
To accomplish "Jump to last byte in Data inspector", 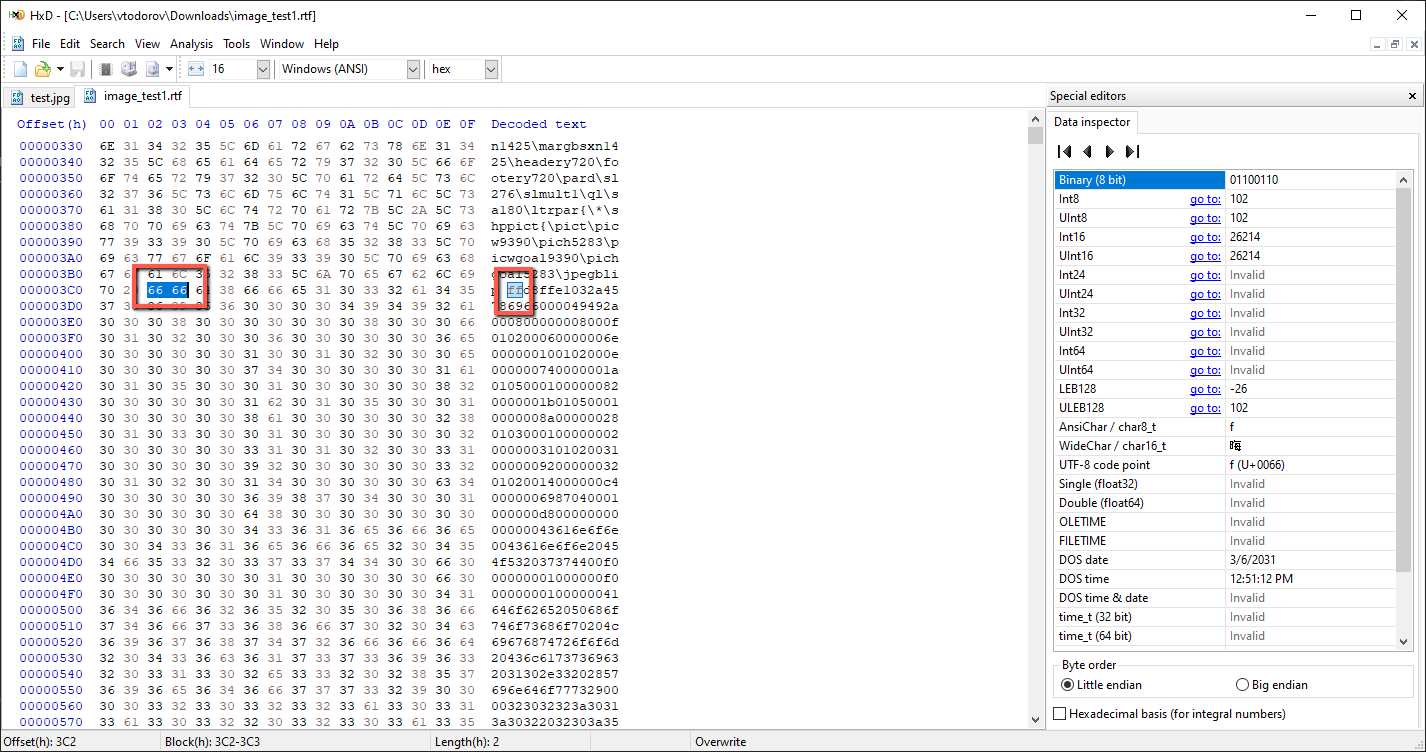I will [1132, 152].
